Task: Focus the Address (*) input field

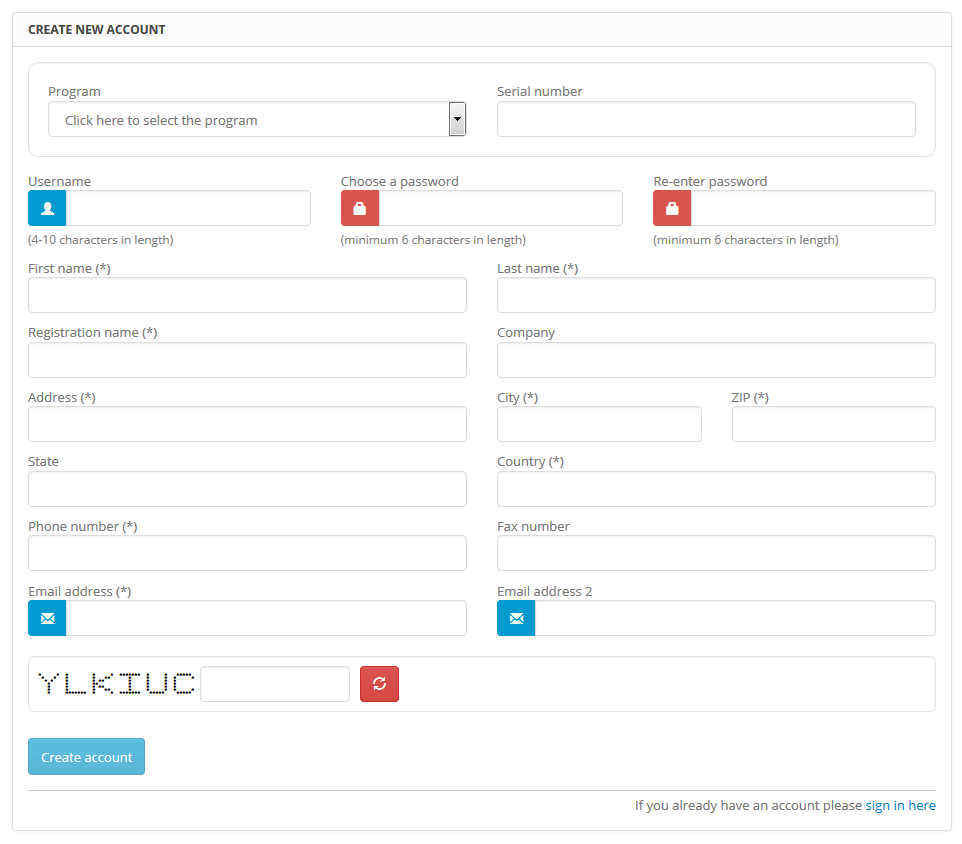Action: (x=247, y=424)
